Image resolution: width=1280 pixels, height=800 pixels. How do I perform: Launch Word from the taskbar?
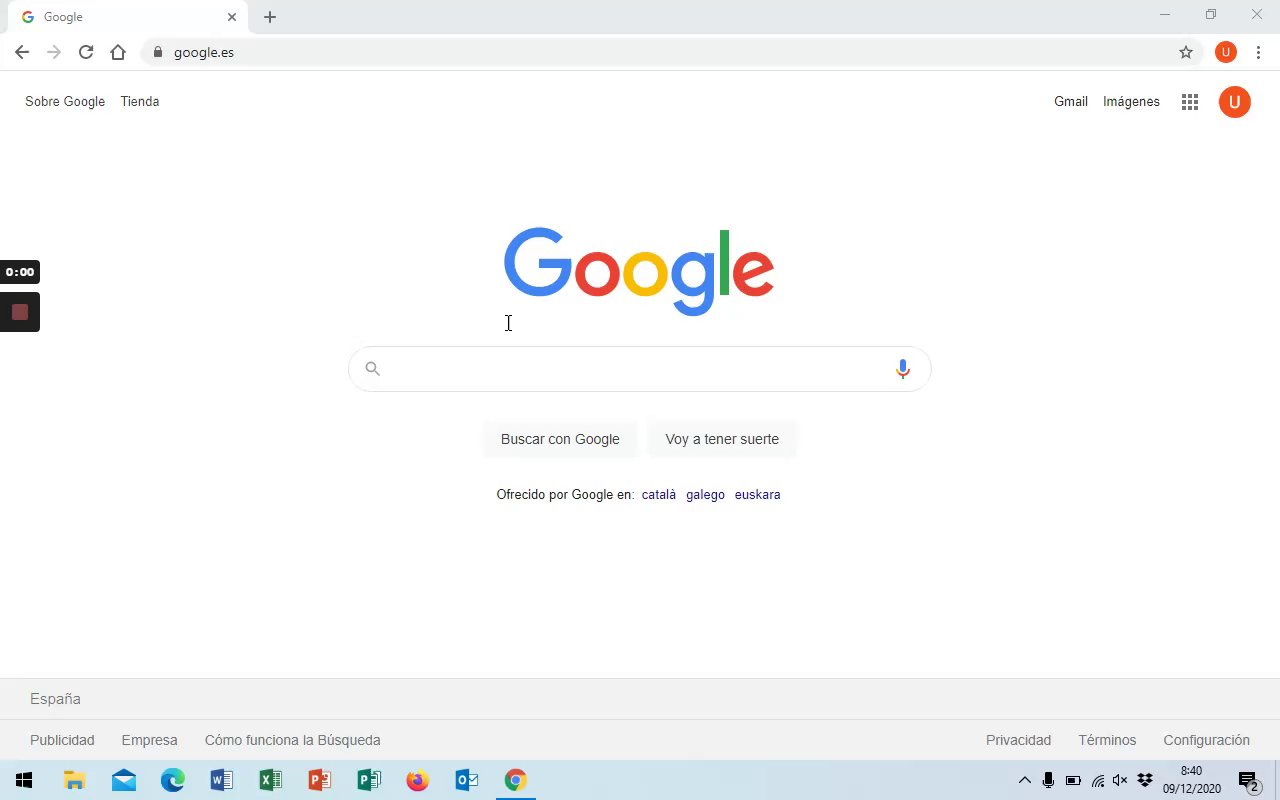click(x=222, y=780)
